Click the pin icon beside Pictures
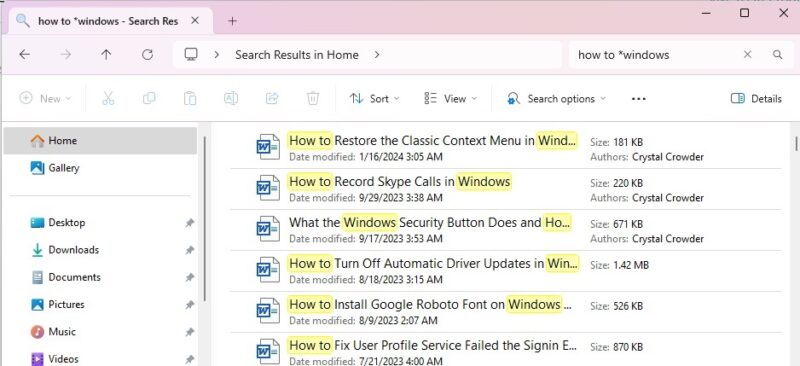Image resolution: width=800 pixels, height=366 pixels. (x=190, y=305)
